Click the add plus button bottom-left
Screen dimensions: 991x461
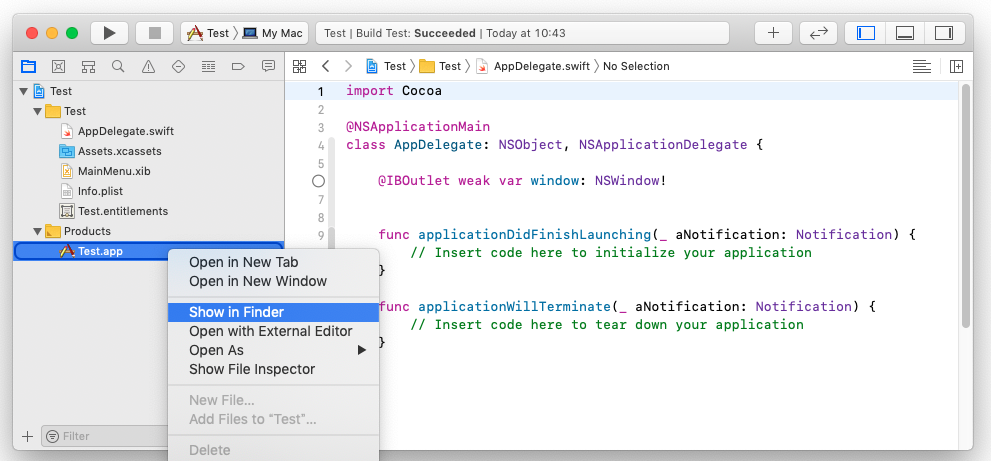tap(27, 436)
